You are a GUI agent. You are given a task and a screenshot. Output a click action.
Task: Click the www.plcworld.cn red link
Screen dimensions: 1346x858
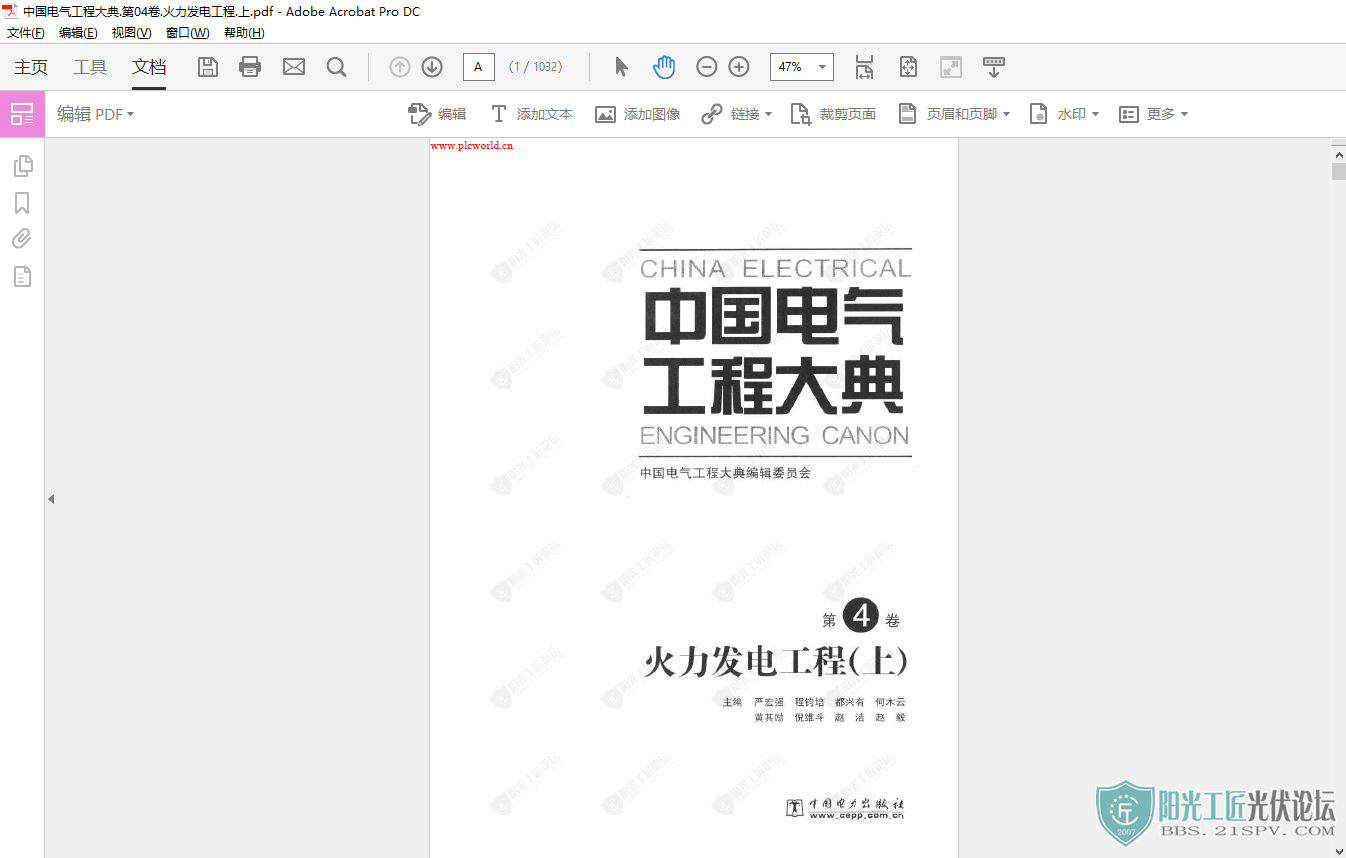click(x=471, y=145)
